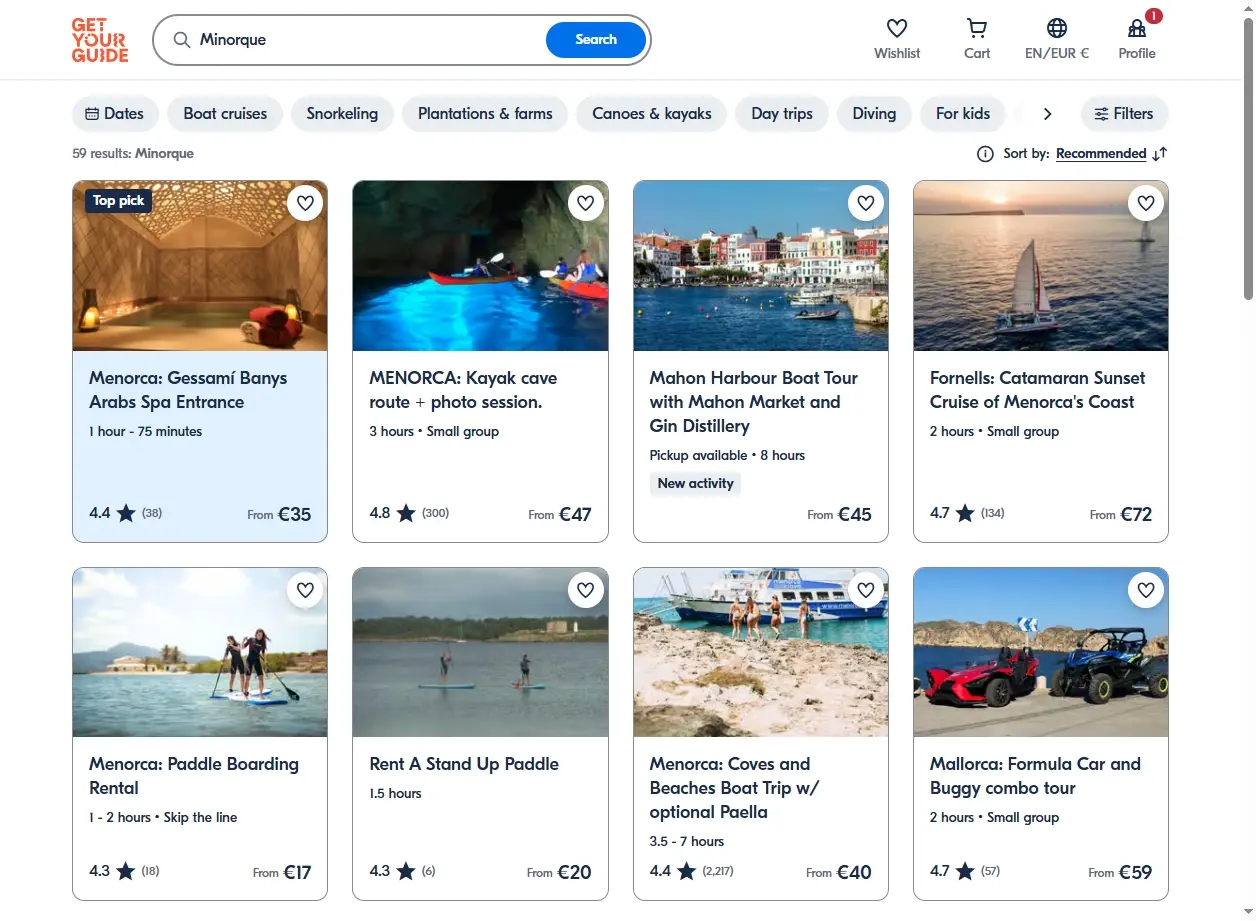Click the star rating on Paddle Boarding Rental
The height and width of the screenshot is (921, 1256).
click(x=126, y=872)
